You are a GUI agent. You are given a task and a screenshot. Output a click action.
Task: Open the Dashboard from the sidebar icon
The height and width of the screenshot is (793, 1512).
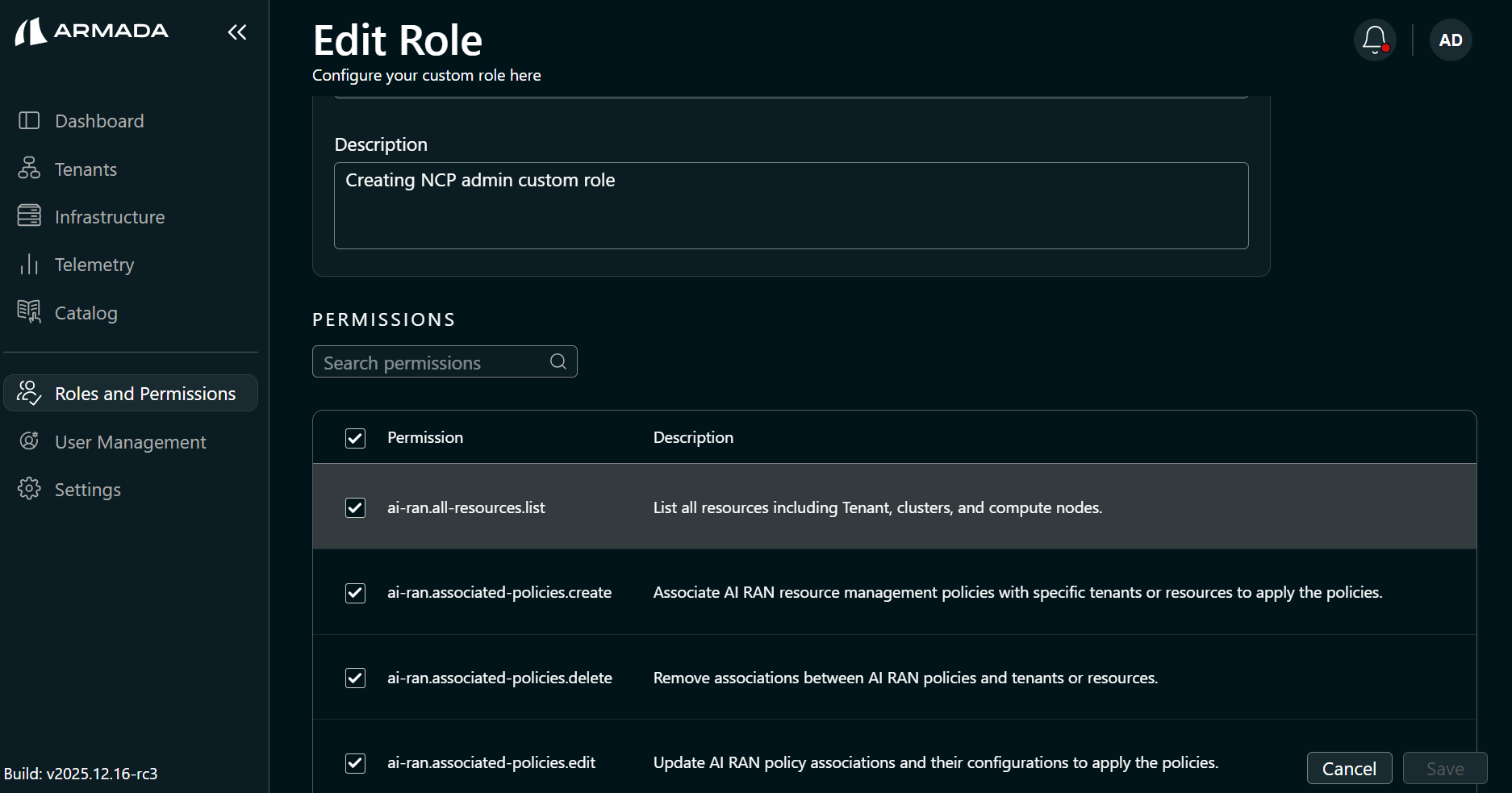(x=29, y=120)
